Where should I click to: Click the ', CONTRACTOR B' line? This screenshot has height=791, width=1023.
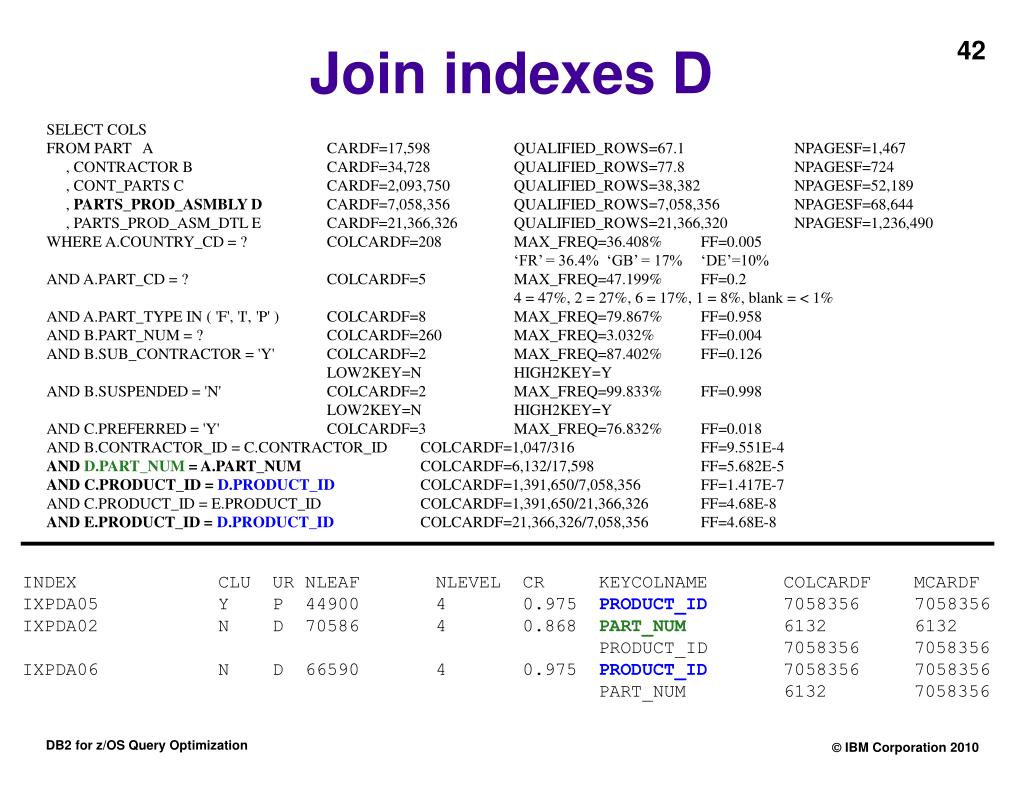(129, 167)
